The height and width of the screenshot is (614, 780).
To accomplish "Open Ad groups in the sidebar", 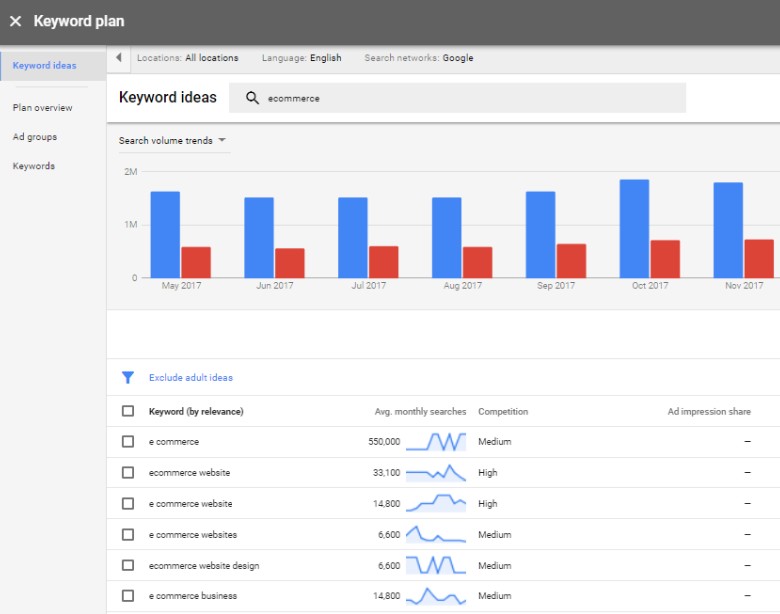I will point(35,137).
